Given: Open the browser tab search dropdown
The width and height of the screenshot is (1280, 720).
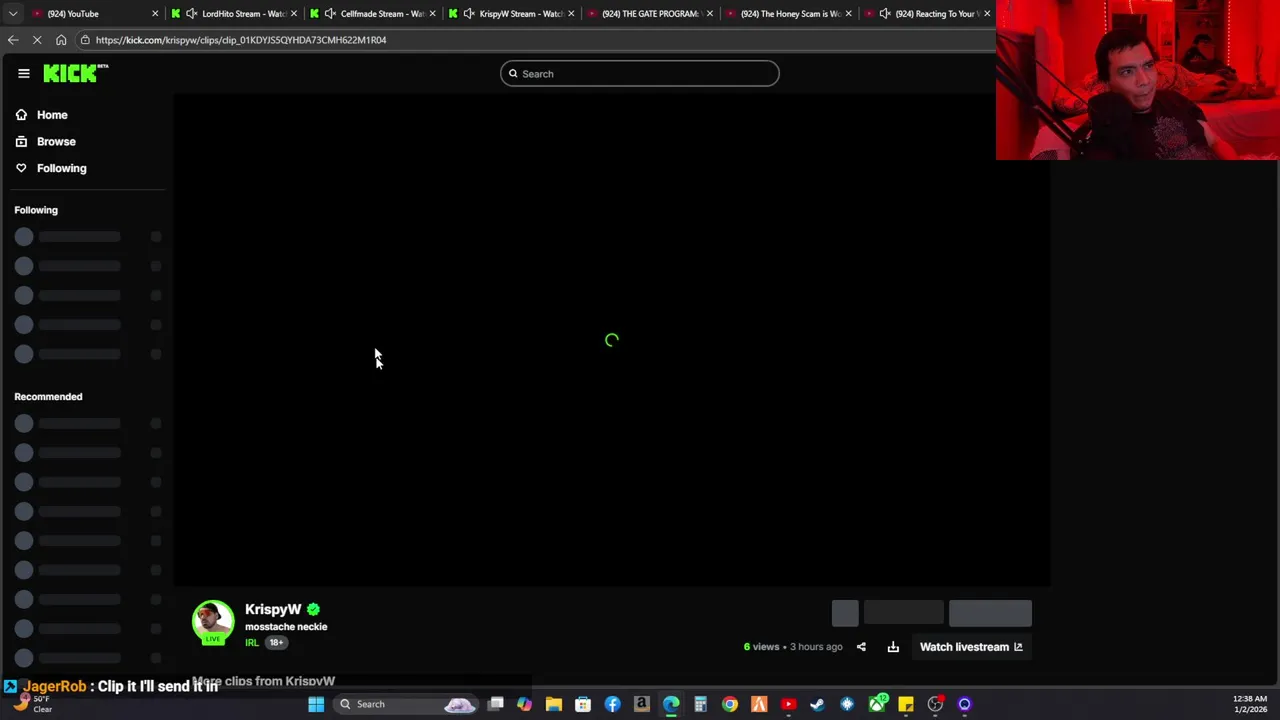Looking at the screenshot, I should pos(13,13).
